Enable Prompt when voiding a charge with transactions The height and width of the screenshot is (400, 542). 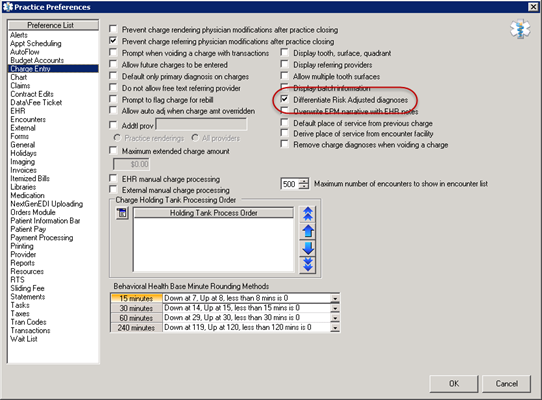113,52
